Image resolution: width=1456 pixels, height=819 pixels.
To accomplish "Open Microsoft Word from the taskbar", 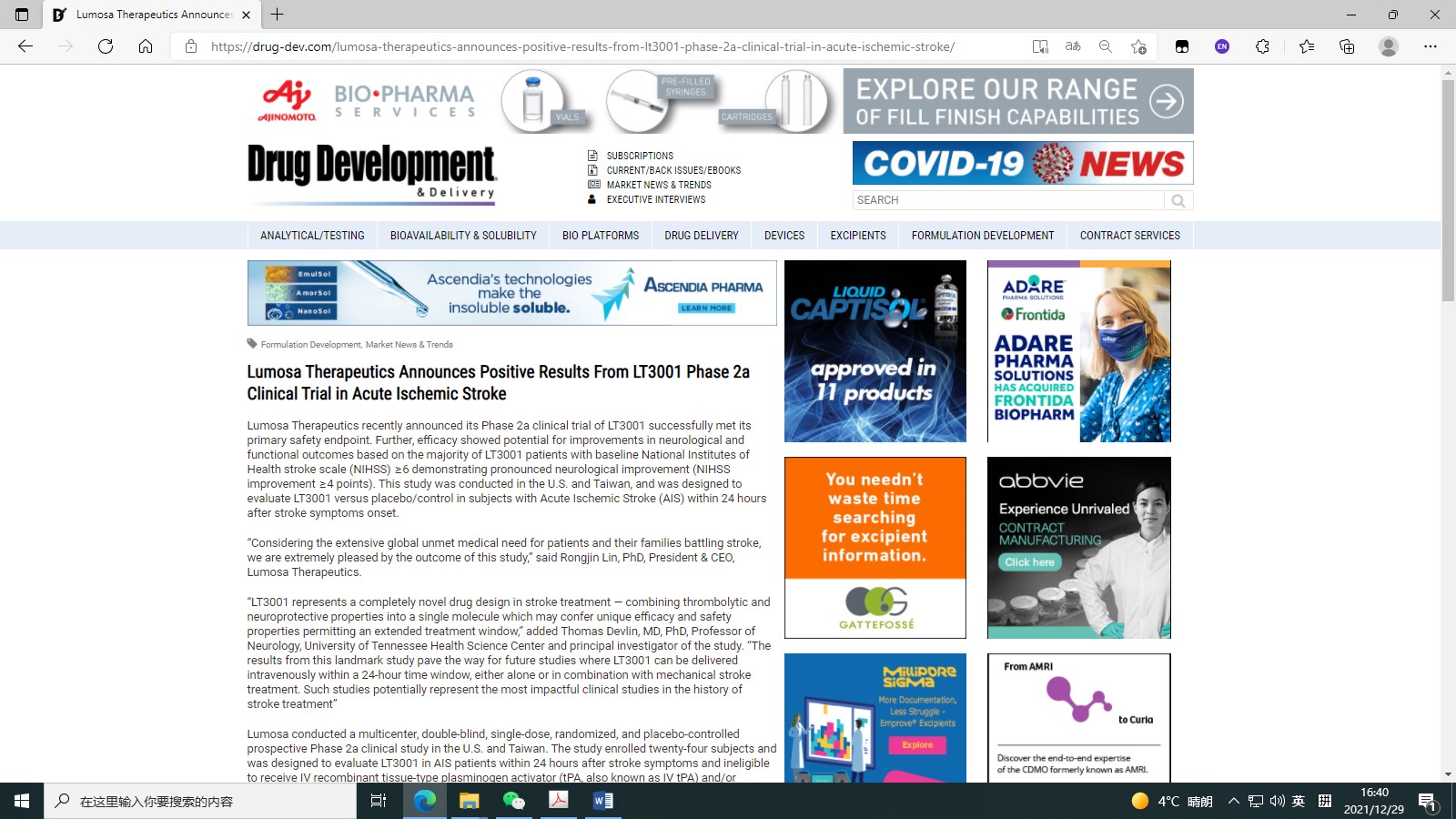I will coord(602,801).
